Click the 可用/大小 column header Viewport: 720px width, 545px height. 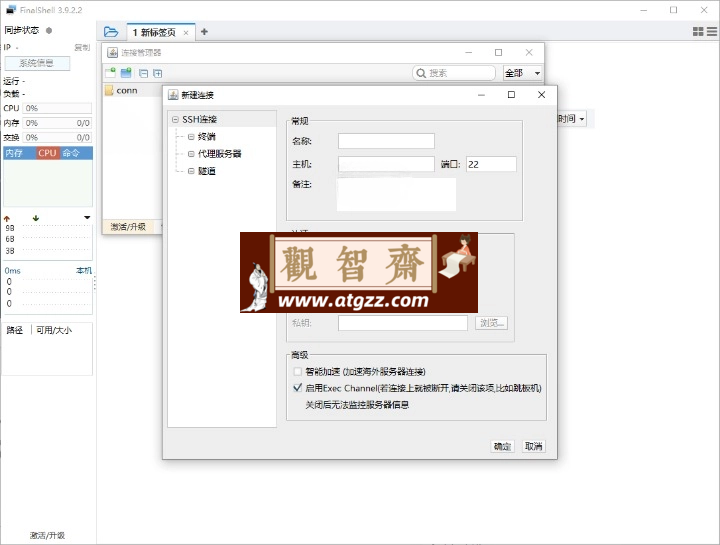[54, 330]
